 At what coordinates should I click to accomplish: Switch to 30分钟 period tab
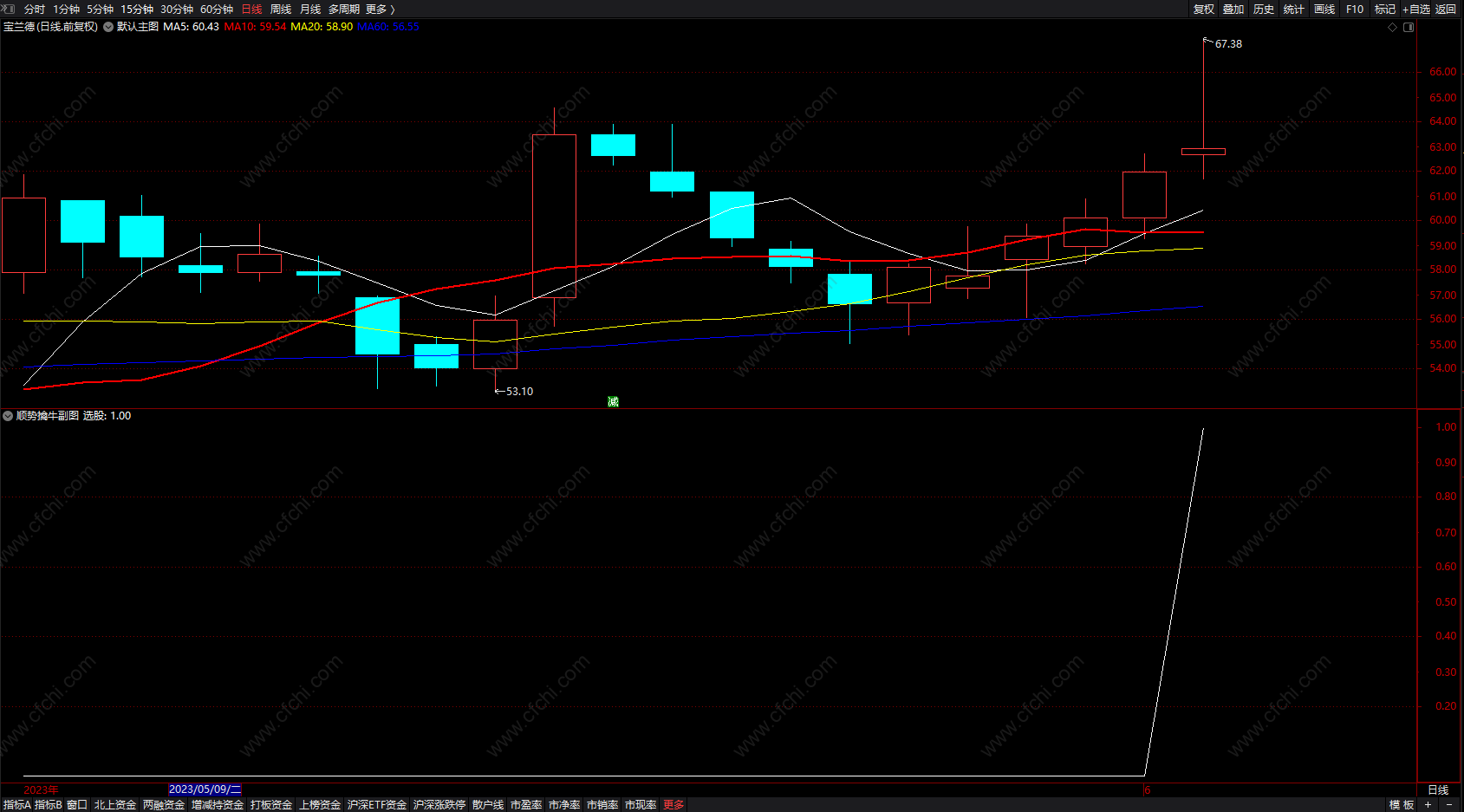(177, 9)
